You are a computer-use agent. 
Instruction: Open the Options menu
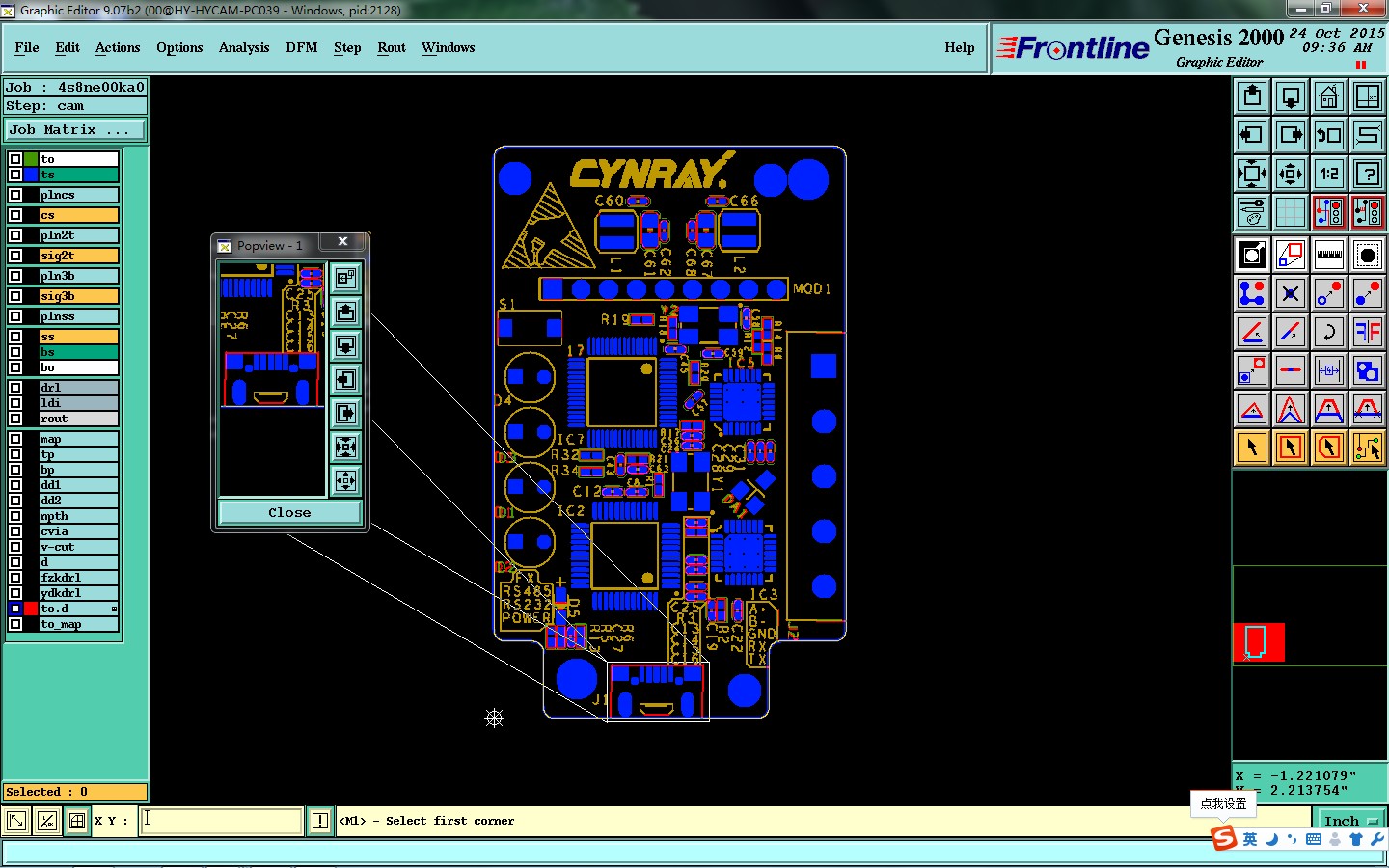click(x=179, y=47)
